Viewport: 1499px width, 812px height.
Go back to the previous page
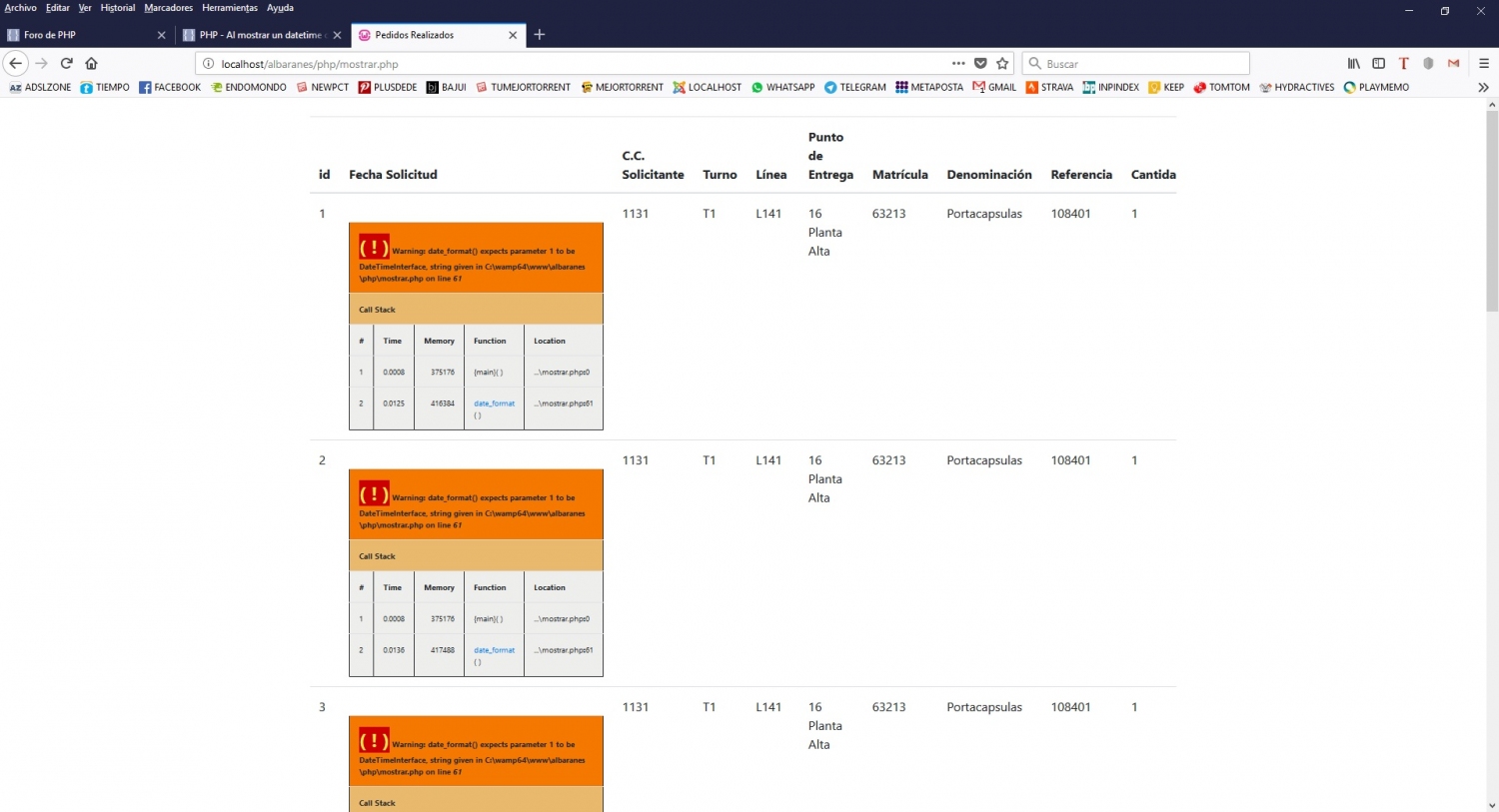(15, 63)
